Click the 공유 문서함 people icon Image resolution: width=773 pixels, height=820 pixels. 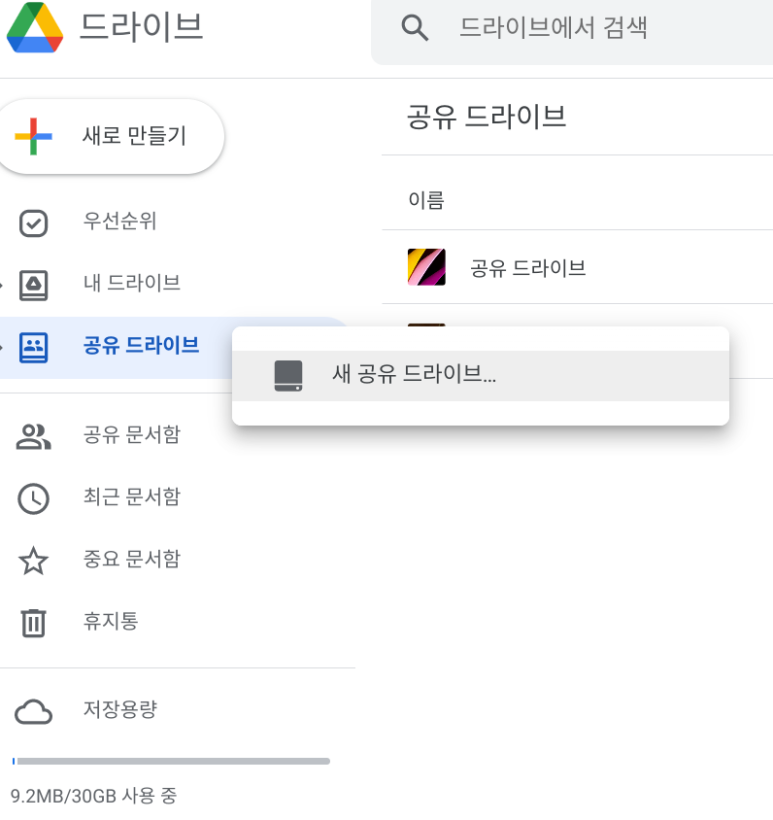click(x=33, y=437)
